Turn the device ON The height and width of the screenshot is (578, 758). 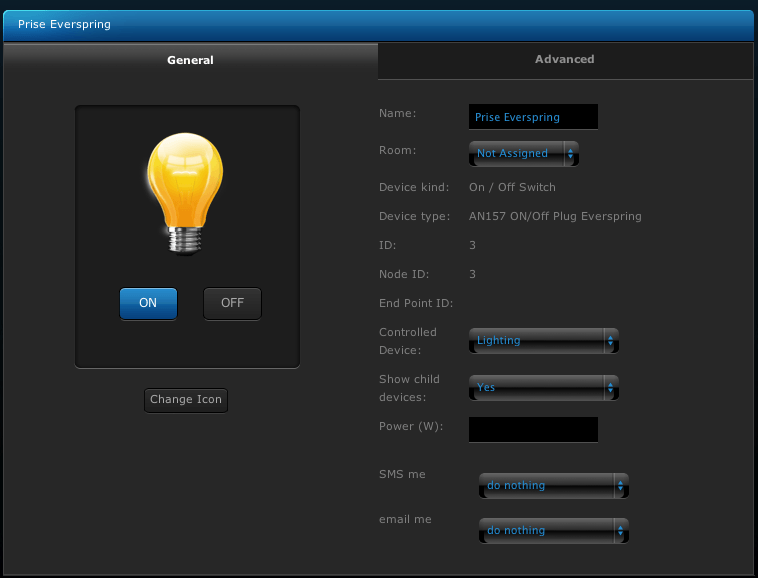pyautogui.click(x=148, y=303)
